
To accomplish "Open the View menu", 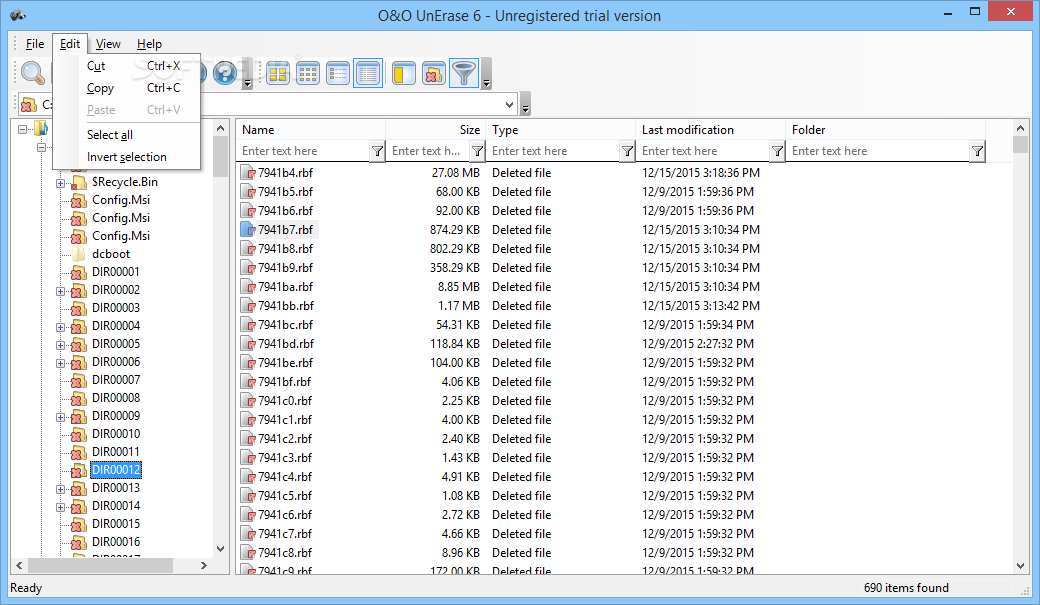I will (108, 44).
